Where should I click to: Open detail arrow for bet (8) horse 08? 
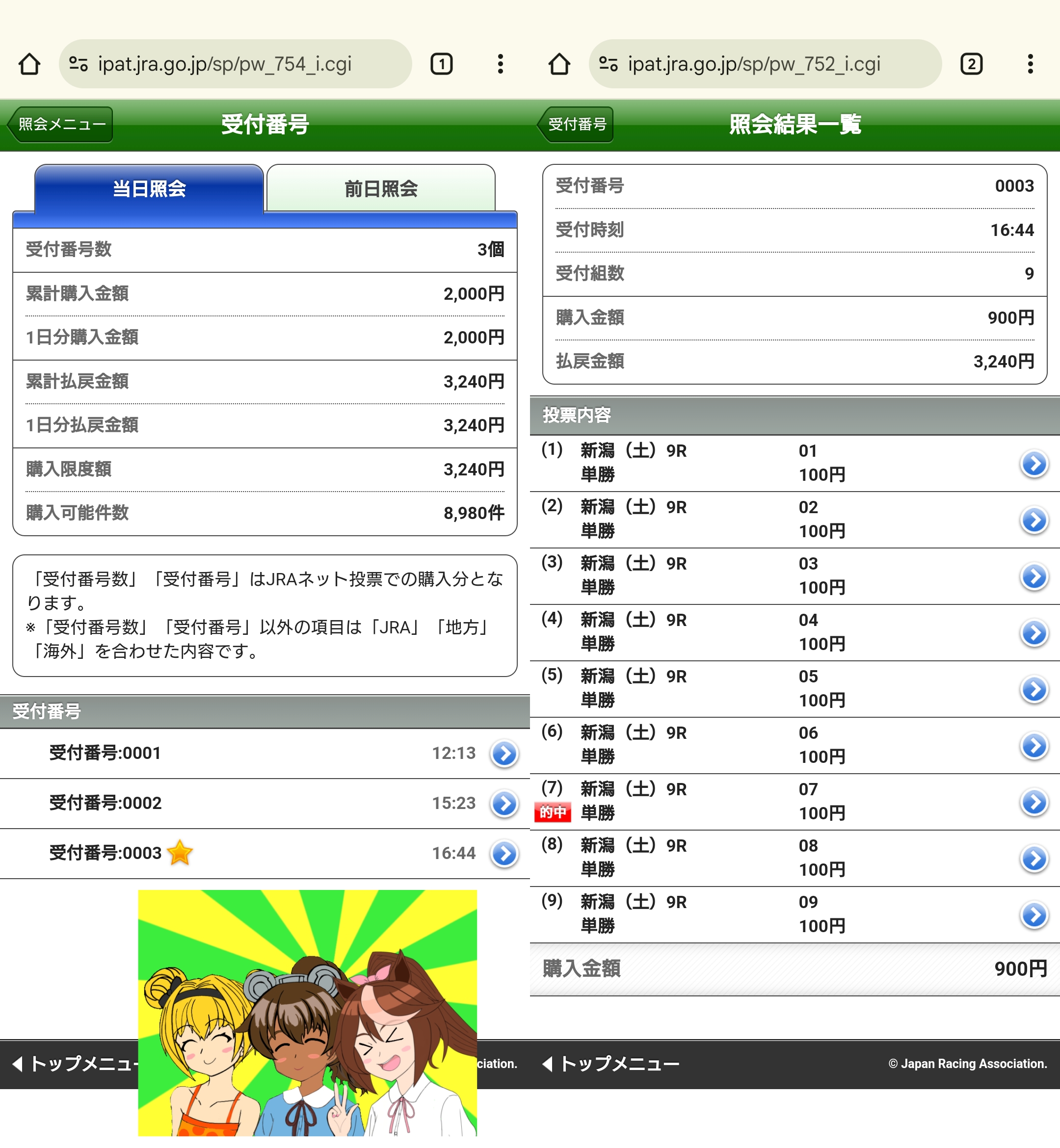(x=1034, y=859)
